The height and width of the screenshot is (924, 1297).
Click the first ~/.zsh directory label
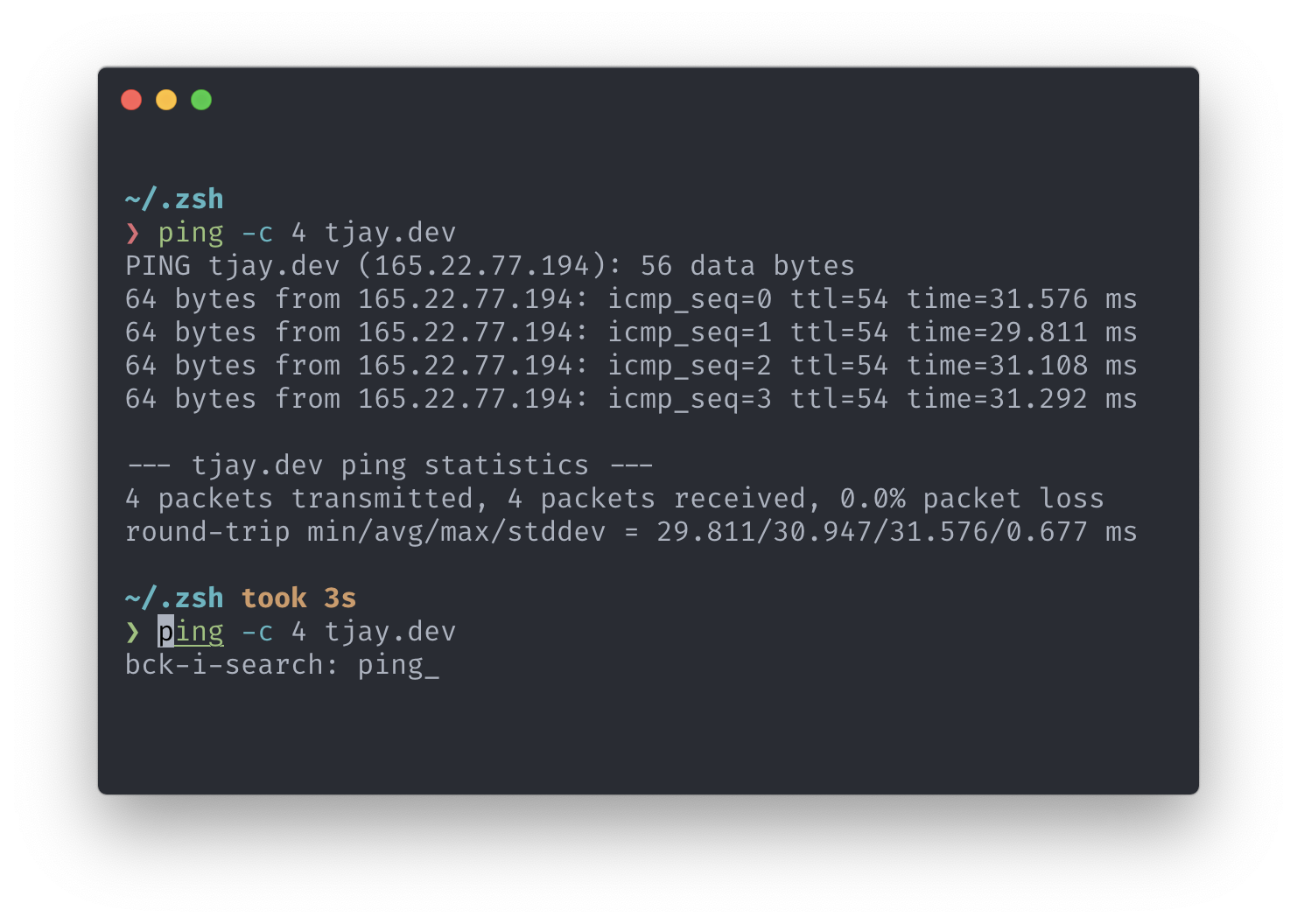[174, 199]
